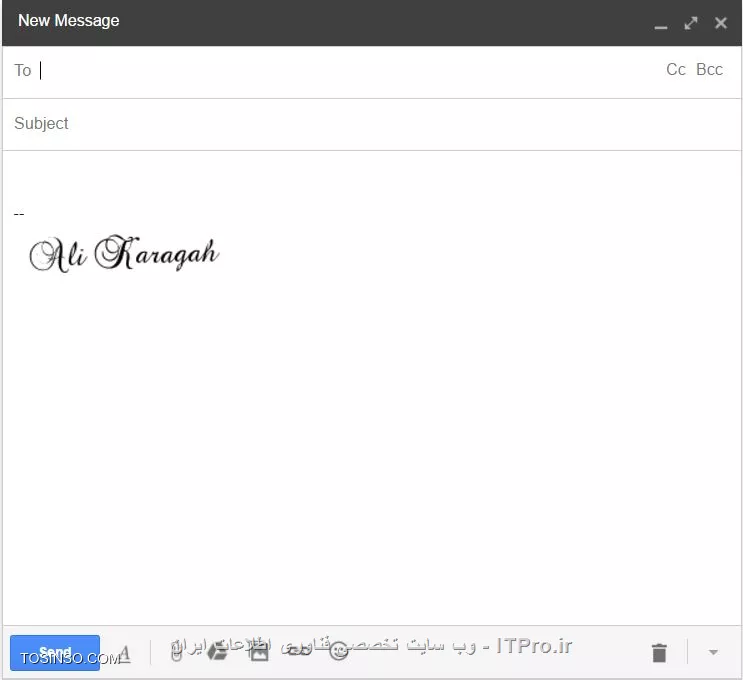Open the more options dropdown arrow
Screen dimensions: 743x680
coord(713,653)
